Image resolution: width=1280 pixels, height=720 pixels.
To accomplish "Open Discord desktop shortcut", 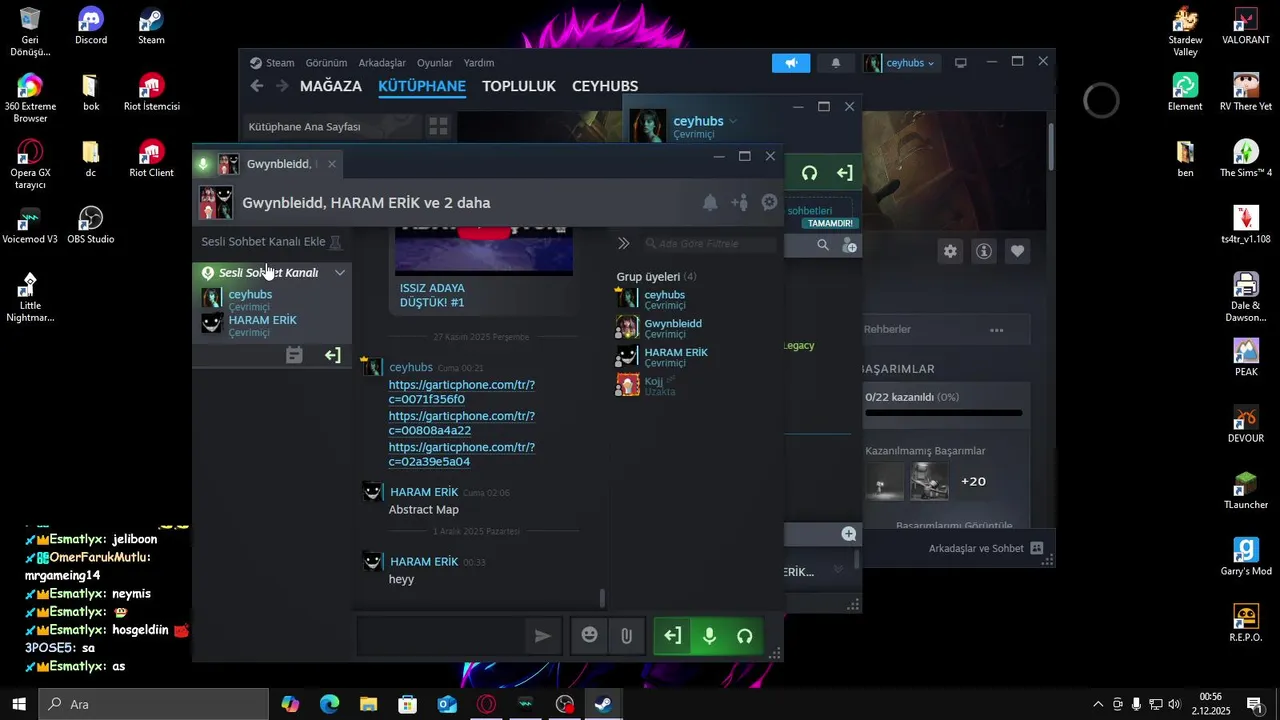I will coord(91,27).
